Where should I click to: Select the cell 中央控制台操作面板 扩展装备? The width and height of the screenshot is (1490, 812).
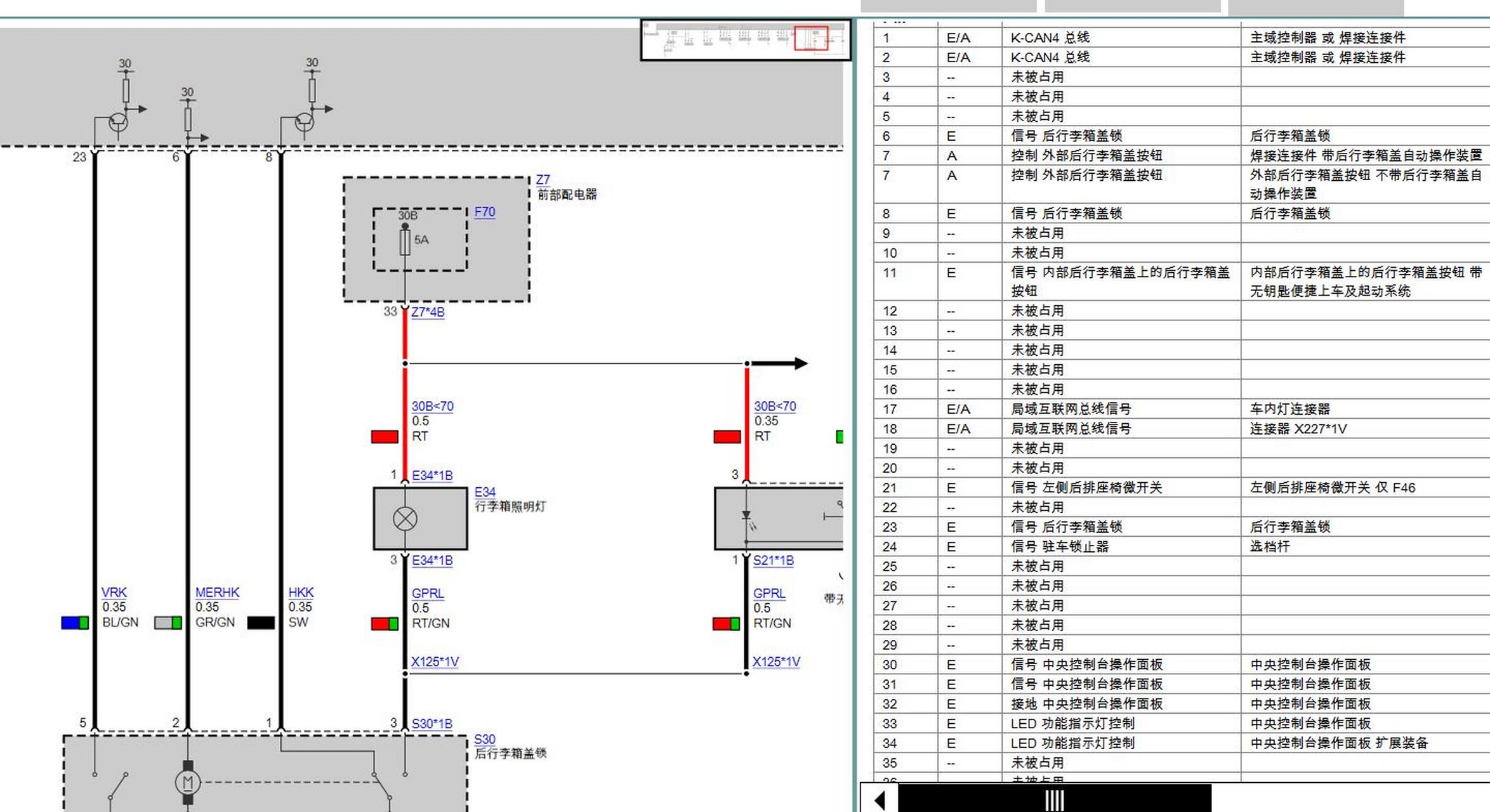point(1366,743)
